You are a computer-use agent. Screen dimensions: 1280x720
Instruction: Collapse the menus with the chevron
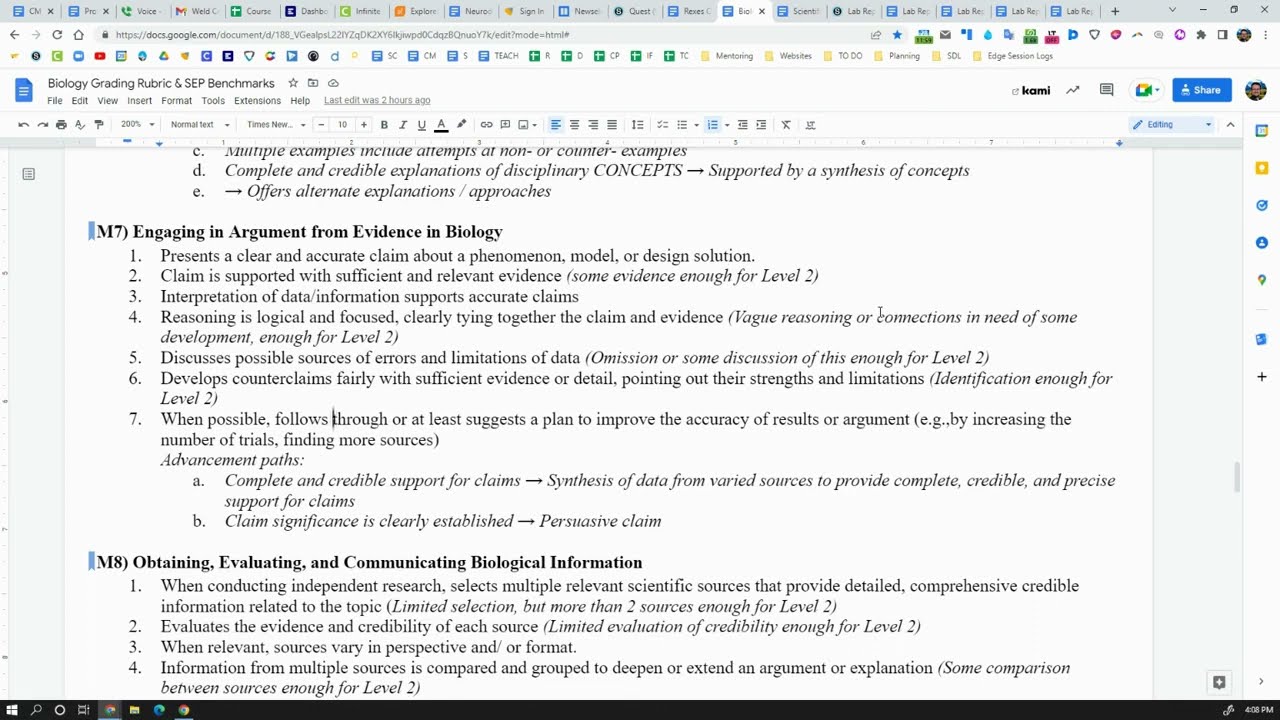(1230, 125)
